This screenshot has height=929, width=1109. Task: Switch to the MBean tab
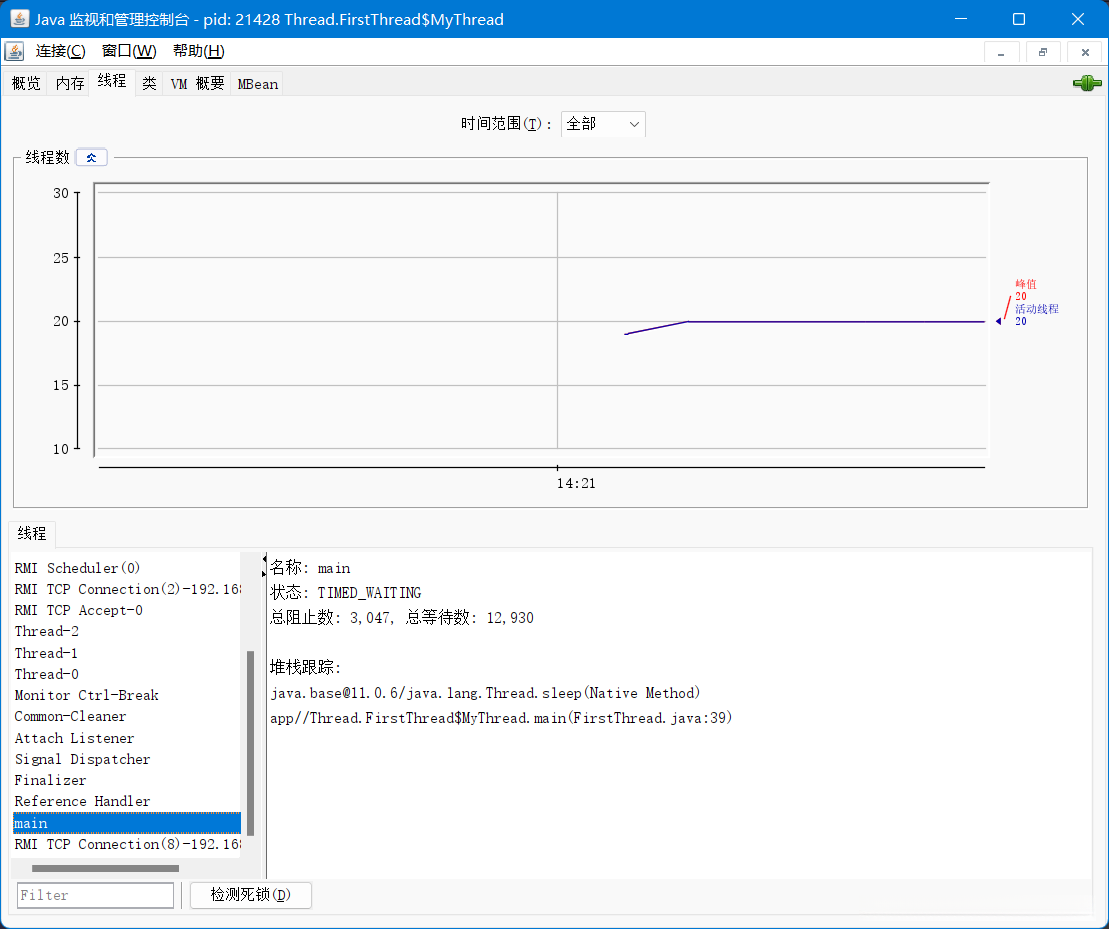[x=257, y=84]
